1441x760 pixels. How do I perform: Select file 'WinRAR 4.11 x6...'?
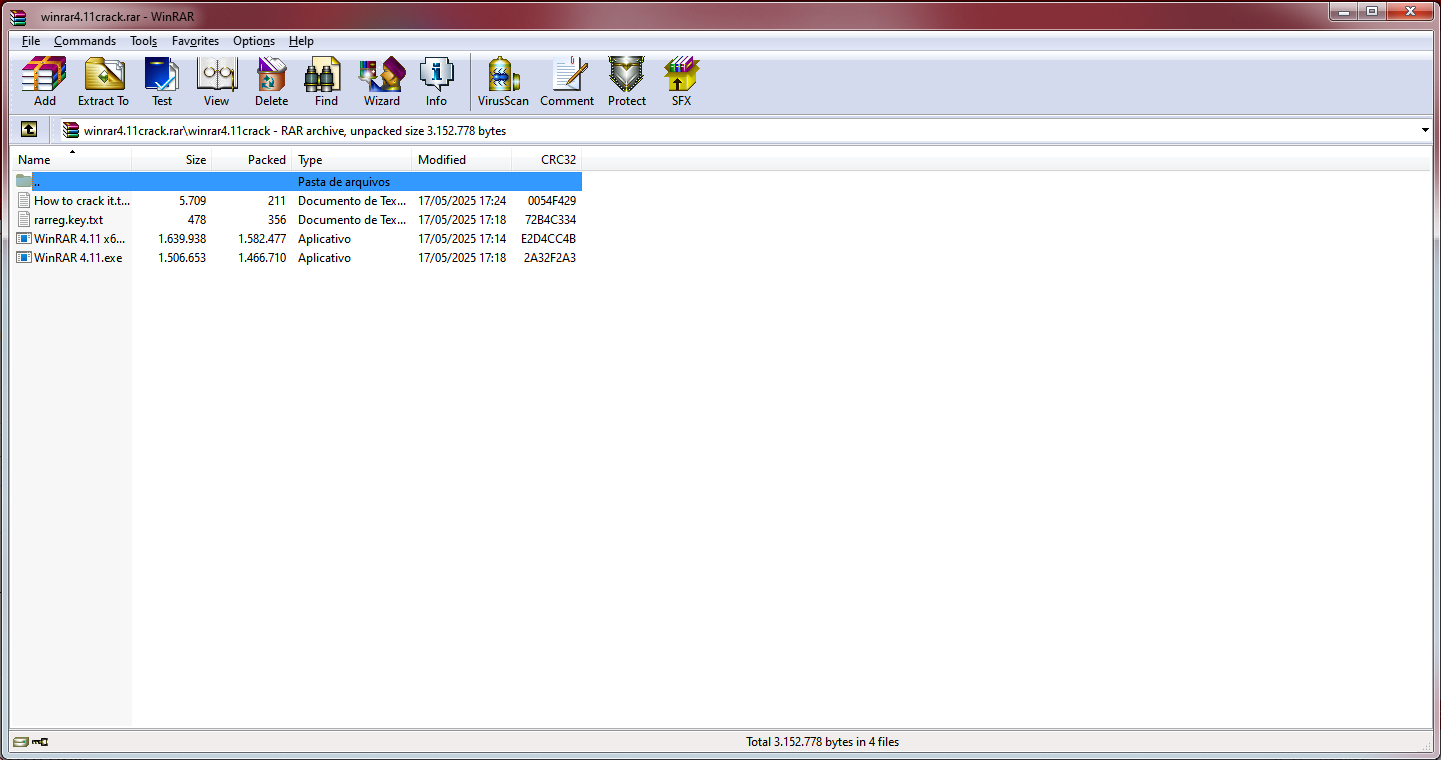tap(80, 238)
